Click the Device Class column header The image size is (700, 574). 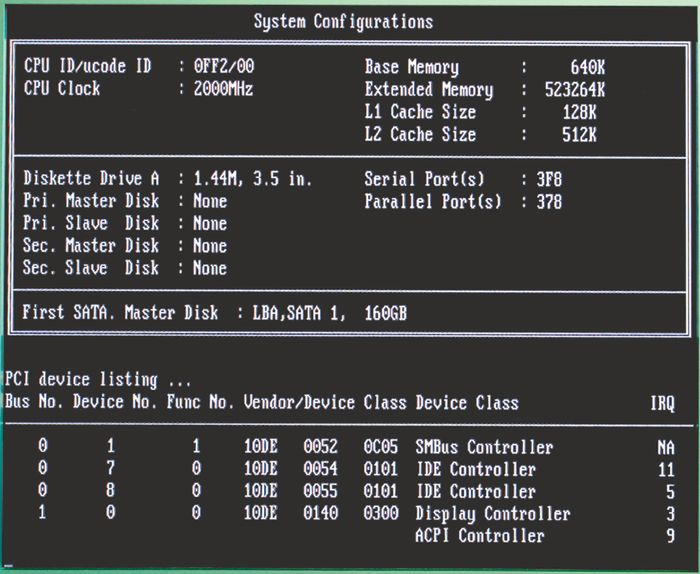coord(467,403)
